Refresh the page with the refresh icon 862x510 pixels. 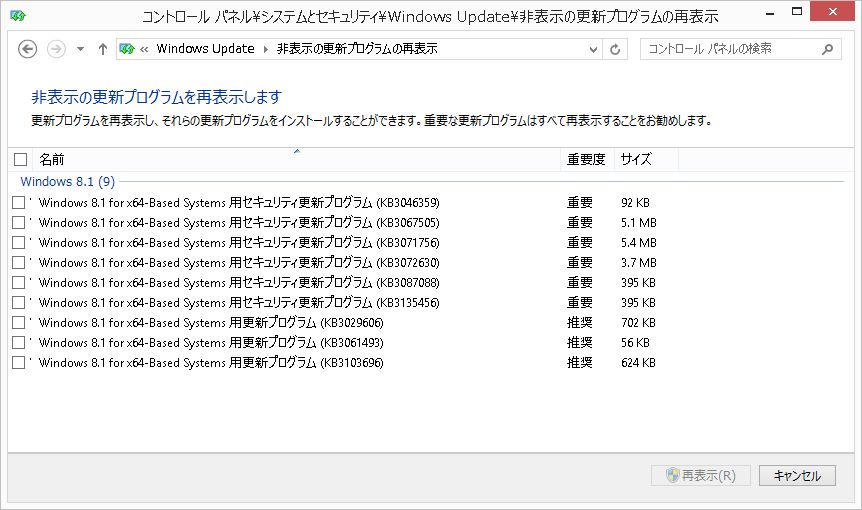coord(615,49)
